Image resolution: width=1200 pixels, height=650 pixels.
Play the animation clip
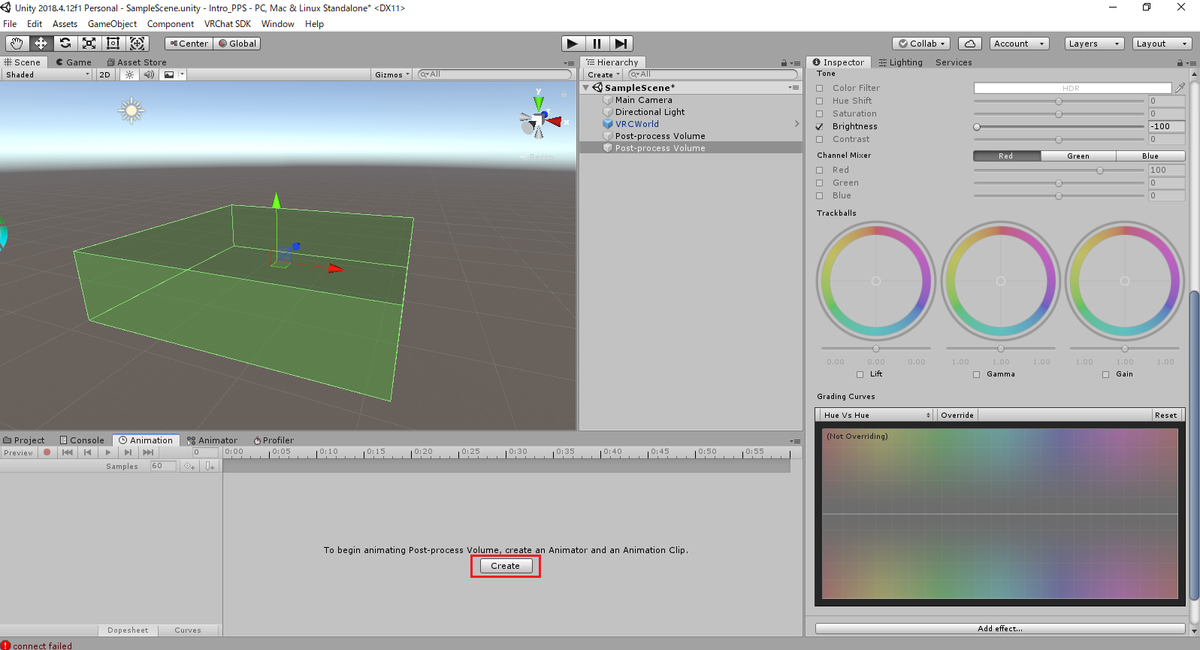pos(108,453)
